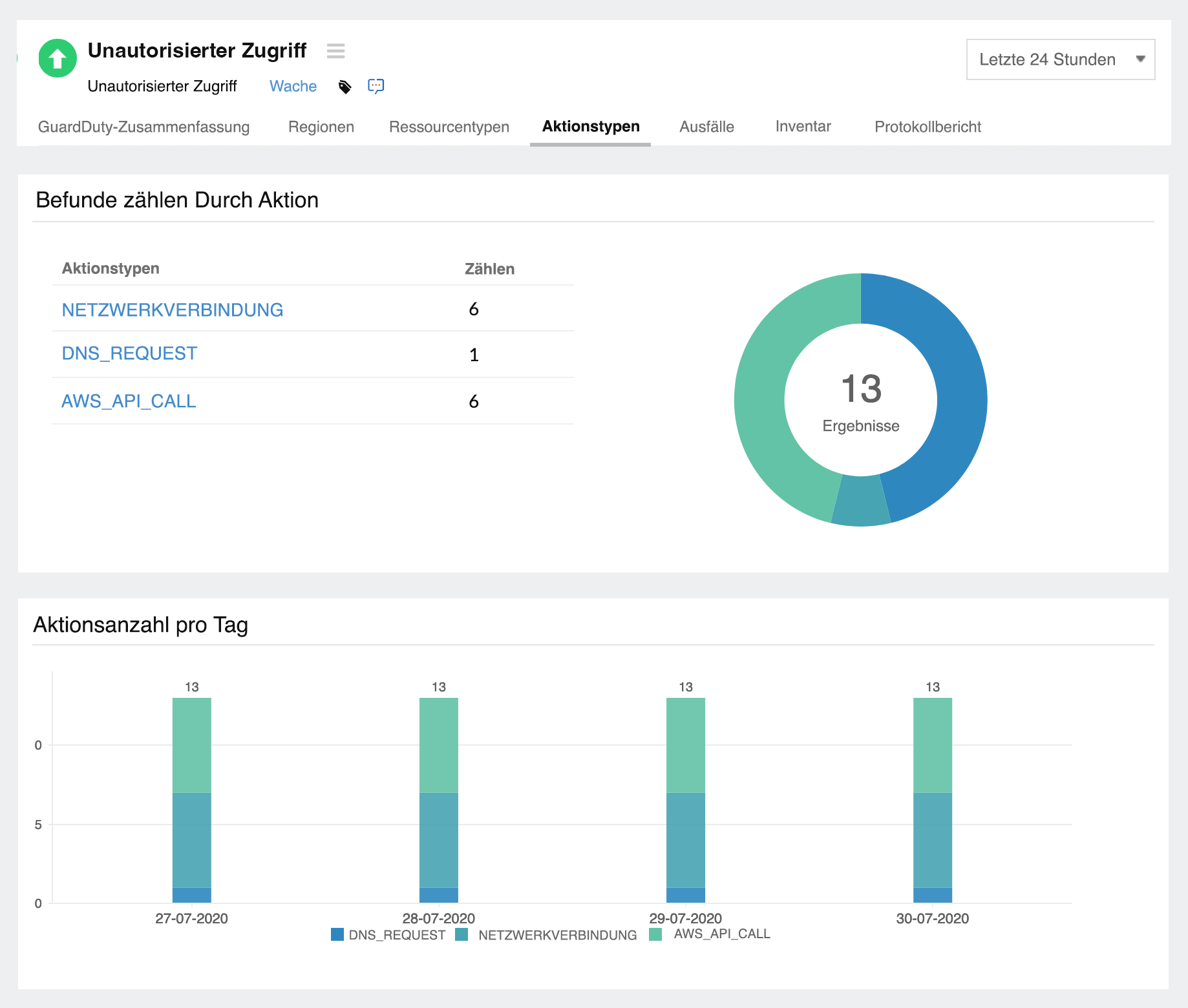The width and height of the screenshot is (1188, 1008).
Task: Open the Letzte 24 Stunden time dropdown
Action: click(1059, 59)
